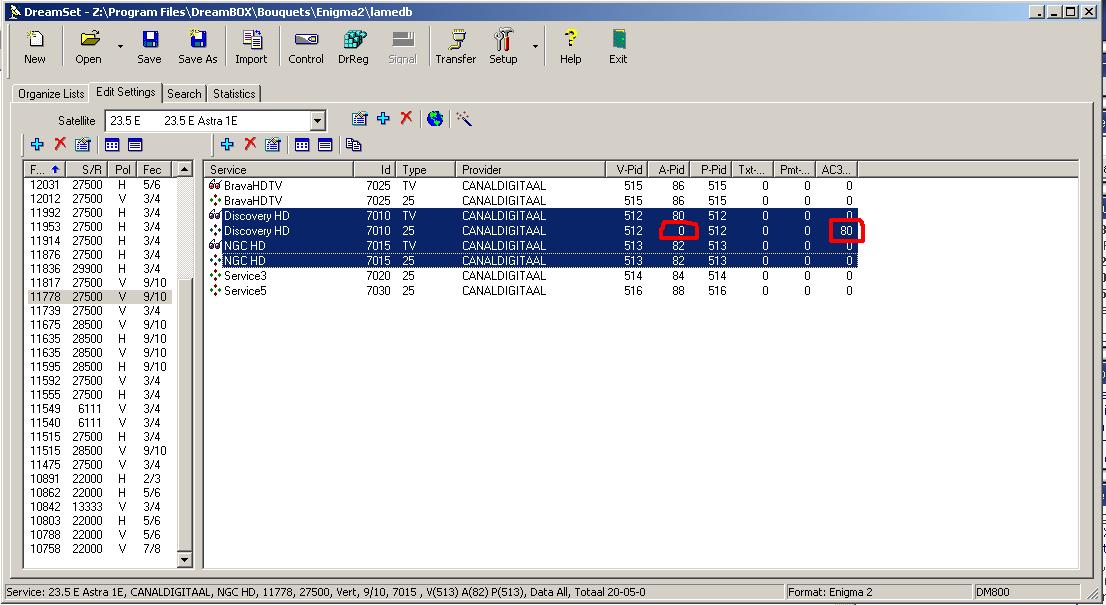Open Help from the toolbar
Screen dimensions: 1106x605
point(571,47)
